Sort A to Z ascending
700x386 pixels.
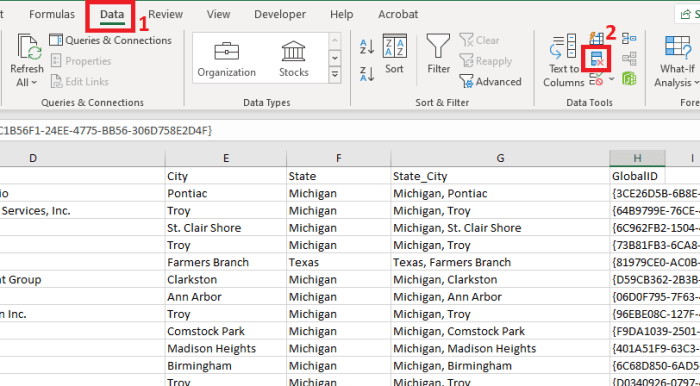367,47
